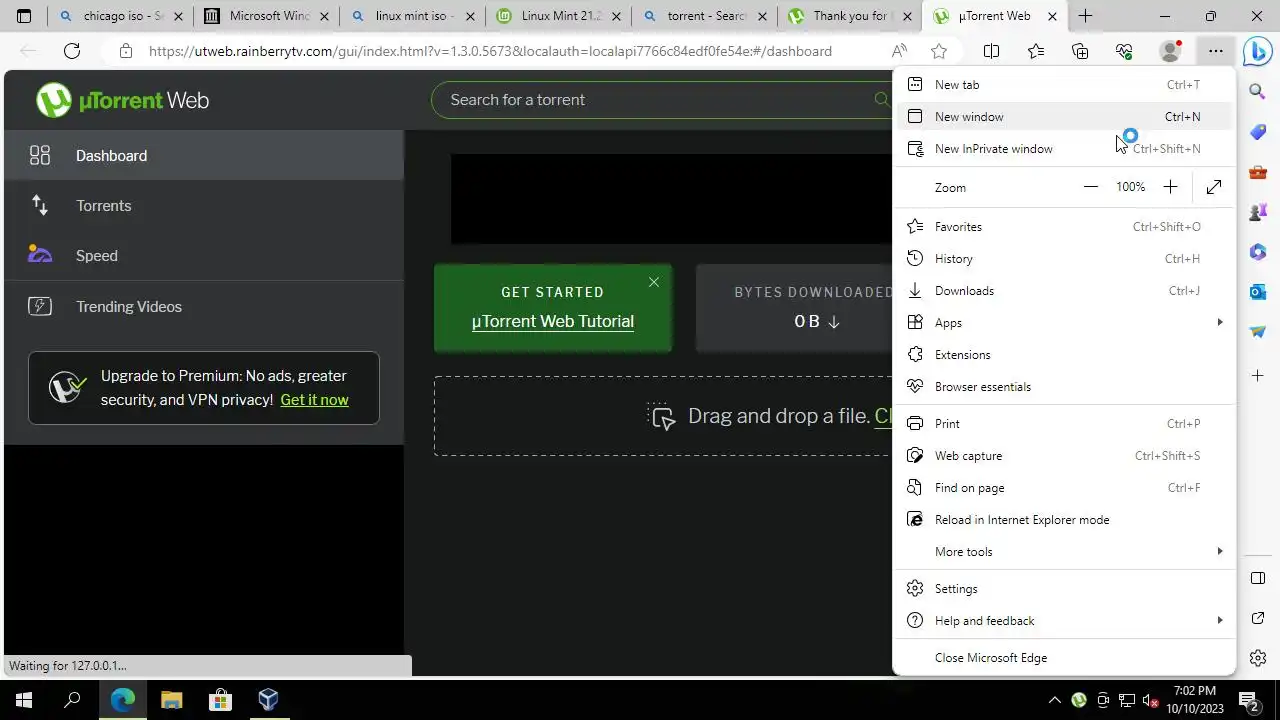The width and height of the screenshot is (1280, 720).
Task: Open Edge sidebar settings gear
Action: click(1258, 658)
